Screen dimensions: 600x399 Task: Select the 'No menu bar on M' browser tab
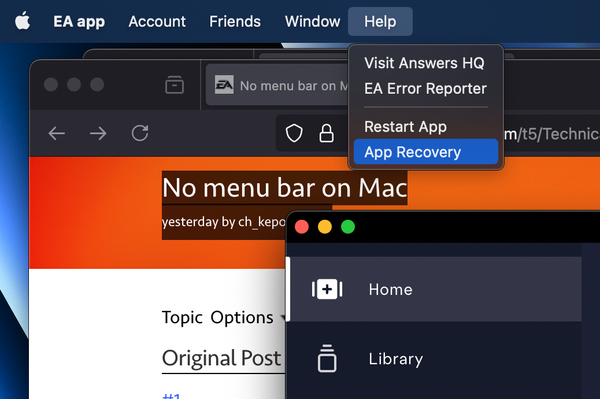coord(277,85)
